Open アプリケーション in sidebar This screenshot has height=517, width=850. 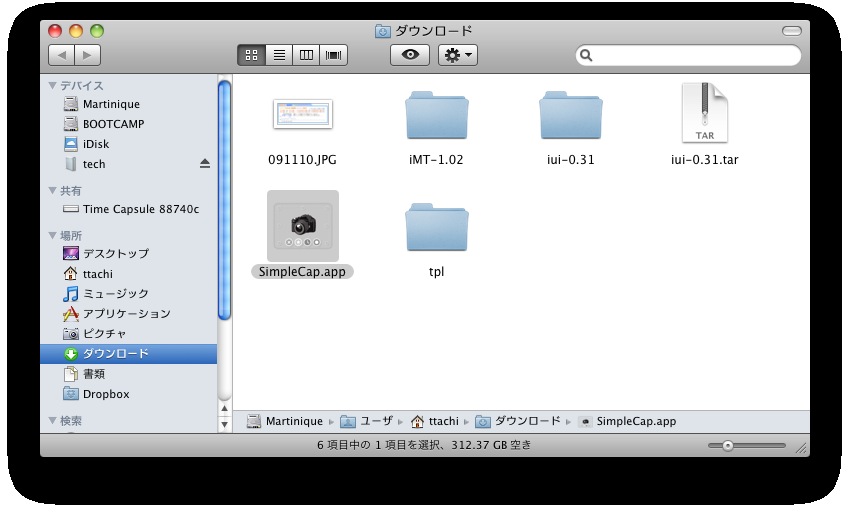tap(128, 314)
